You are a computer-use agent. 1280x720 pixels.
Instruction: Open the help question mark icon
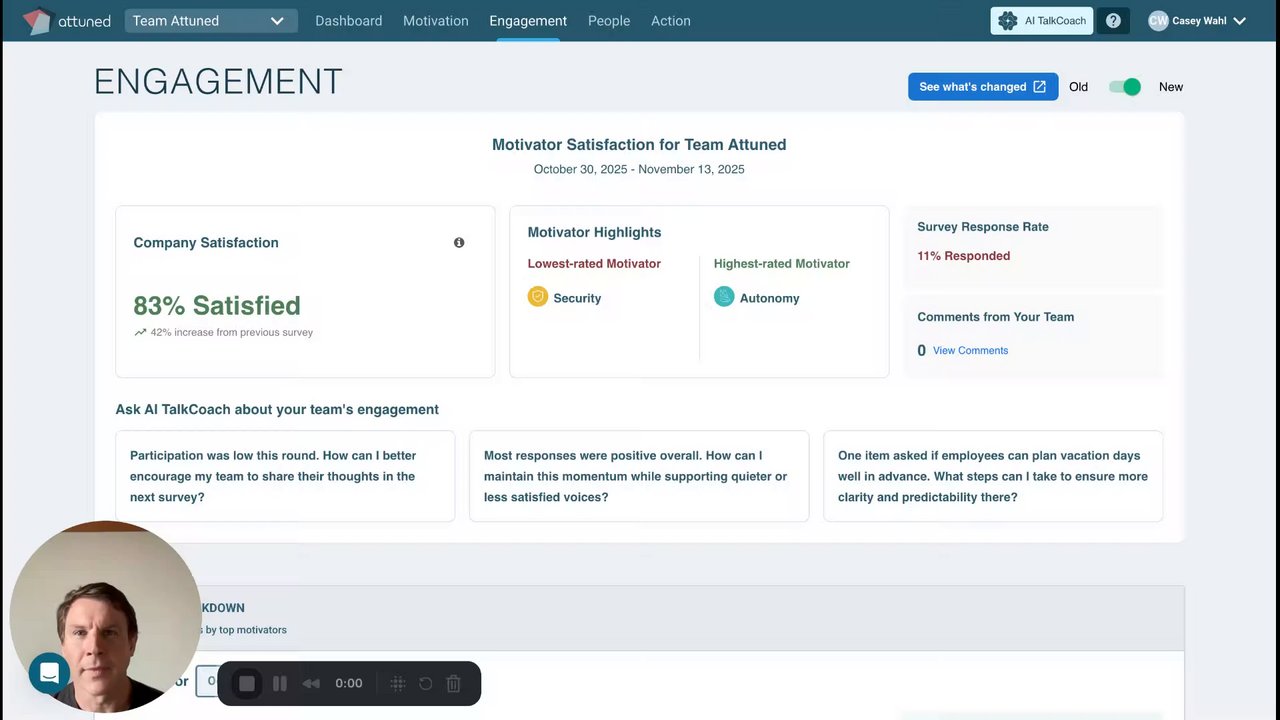point(1113,21)
